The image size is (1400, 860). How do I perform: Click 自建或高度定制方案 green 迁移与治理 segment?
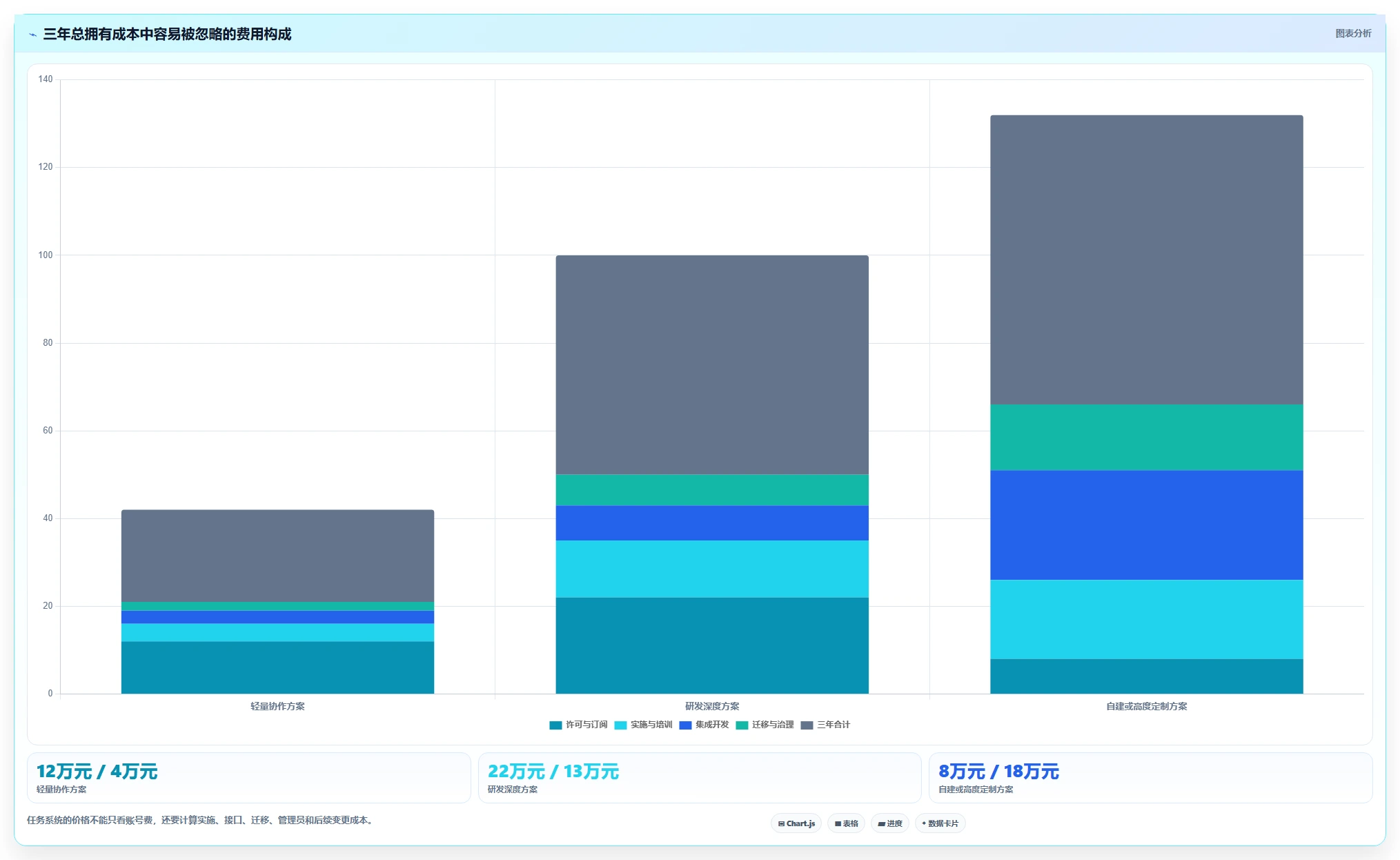[x=1147, y=438]
